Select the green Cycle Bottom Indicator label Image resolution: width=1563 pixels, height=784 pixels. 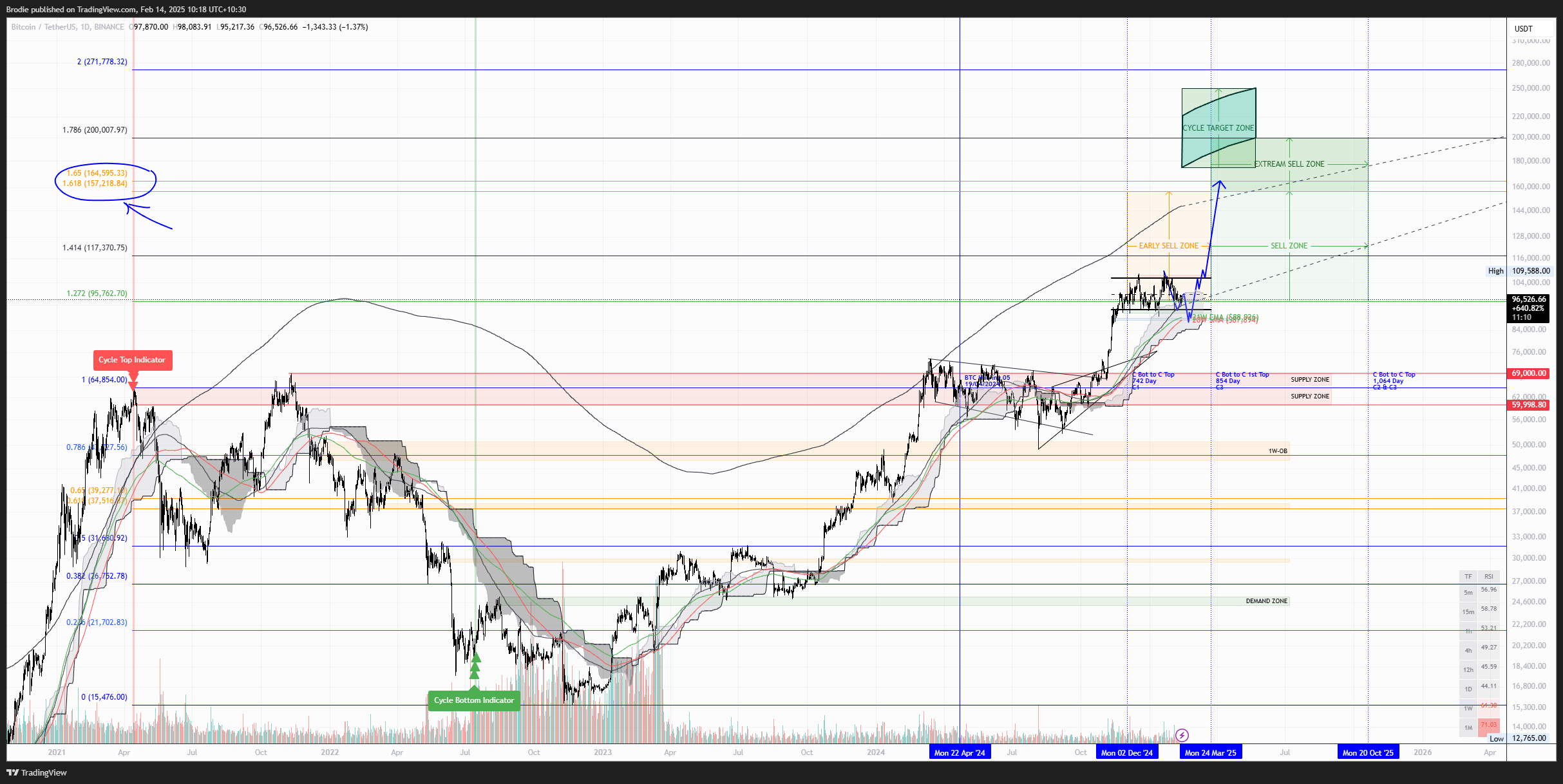[474, 700]
